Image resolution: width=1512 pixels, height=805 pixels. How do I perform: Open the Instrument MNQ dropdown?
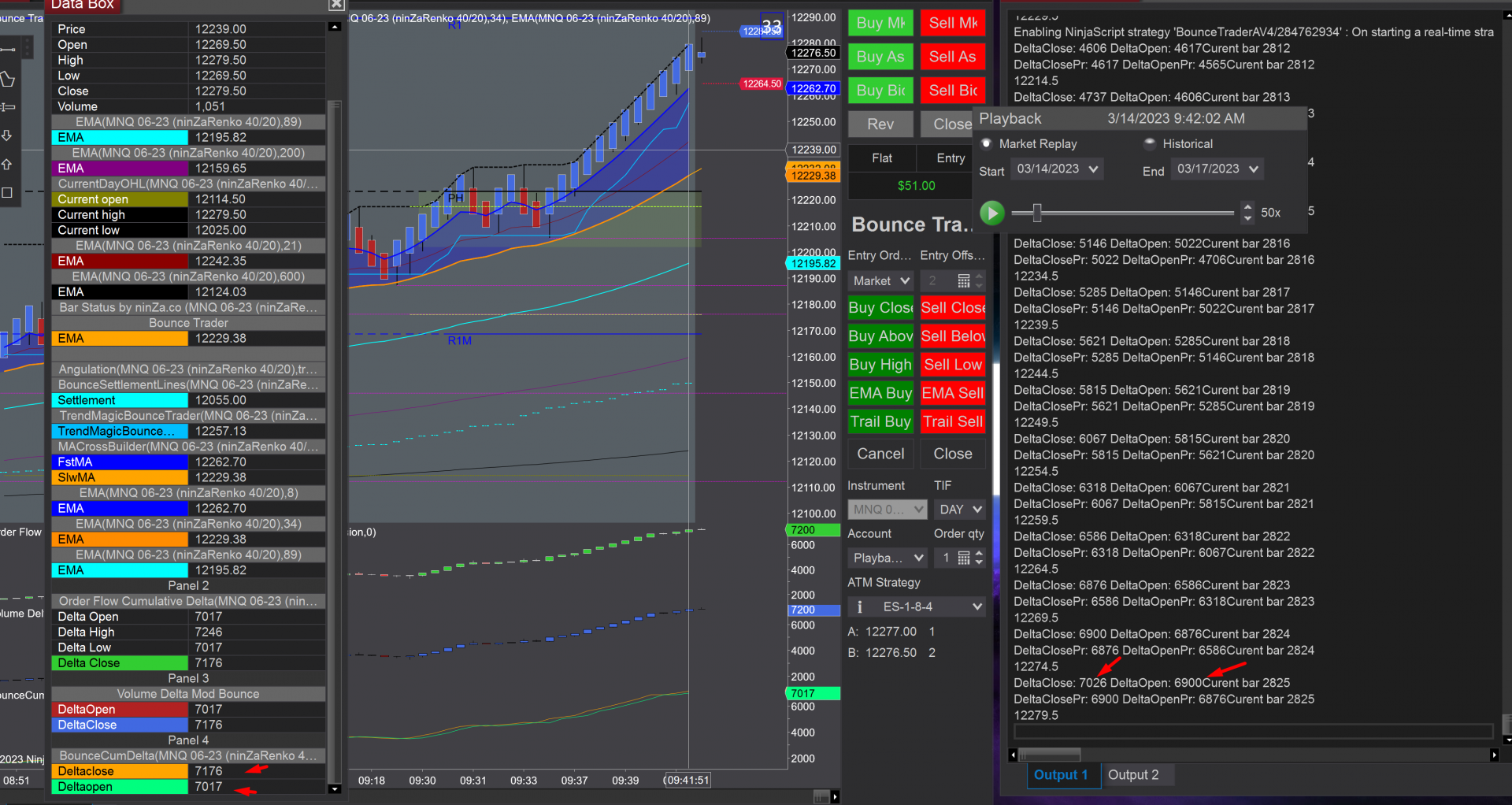[x=888, y=510]
